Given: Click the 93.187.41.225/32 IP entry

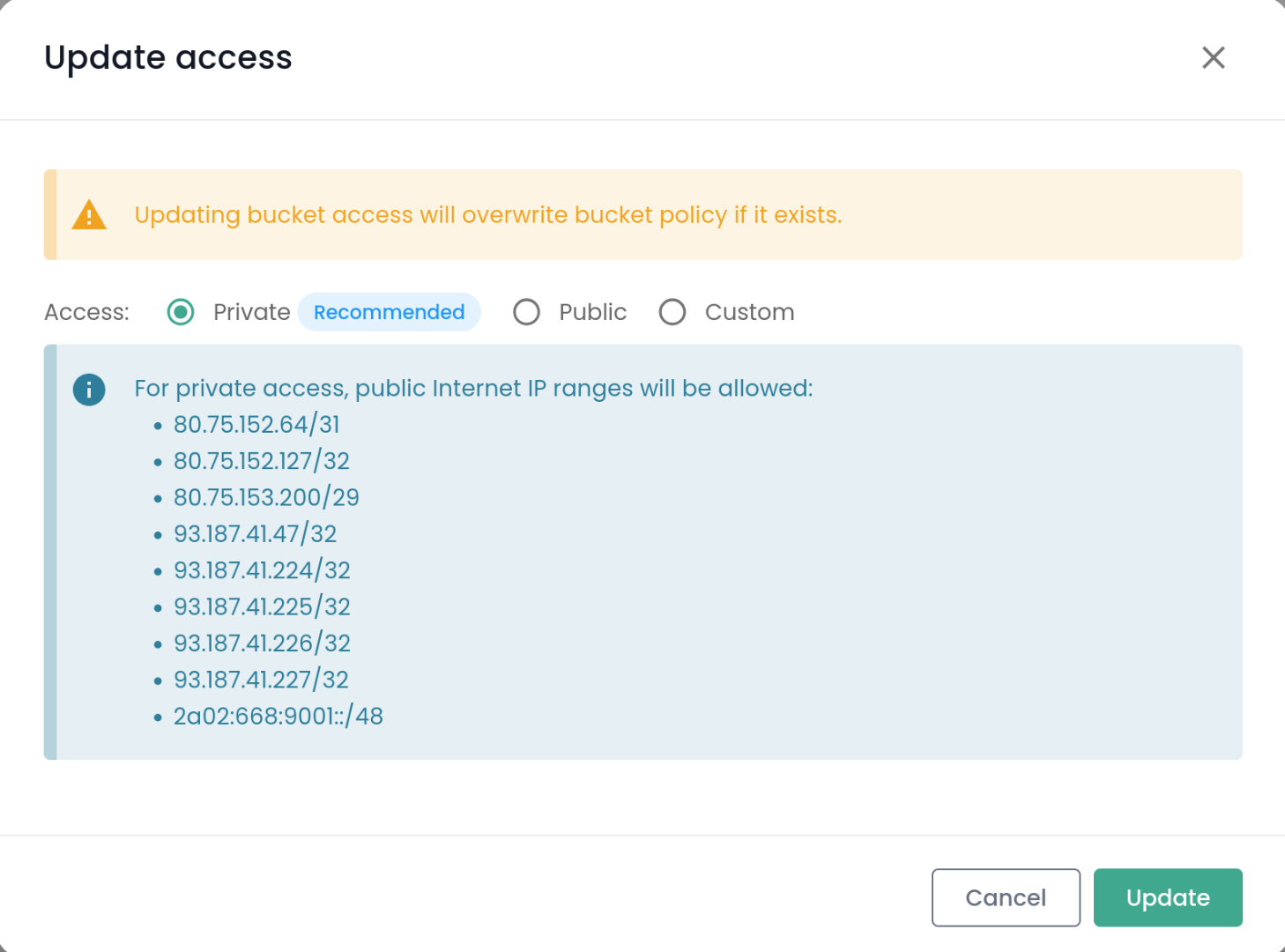Looking at the screenshot, I should click(262, 606).
